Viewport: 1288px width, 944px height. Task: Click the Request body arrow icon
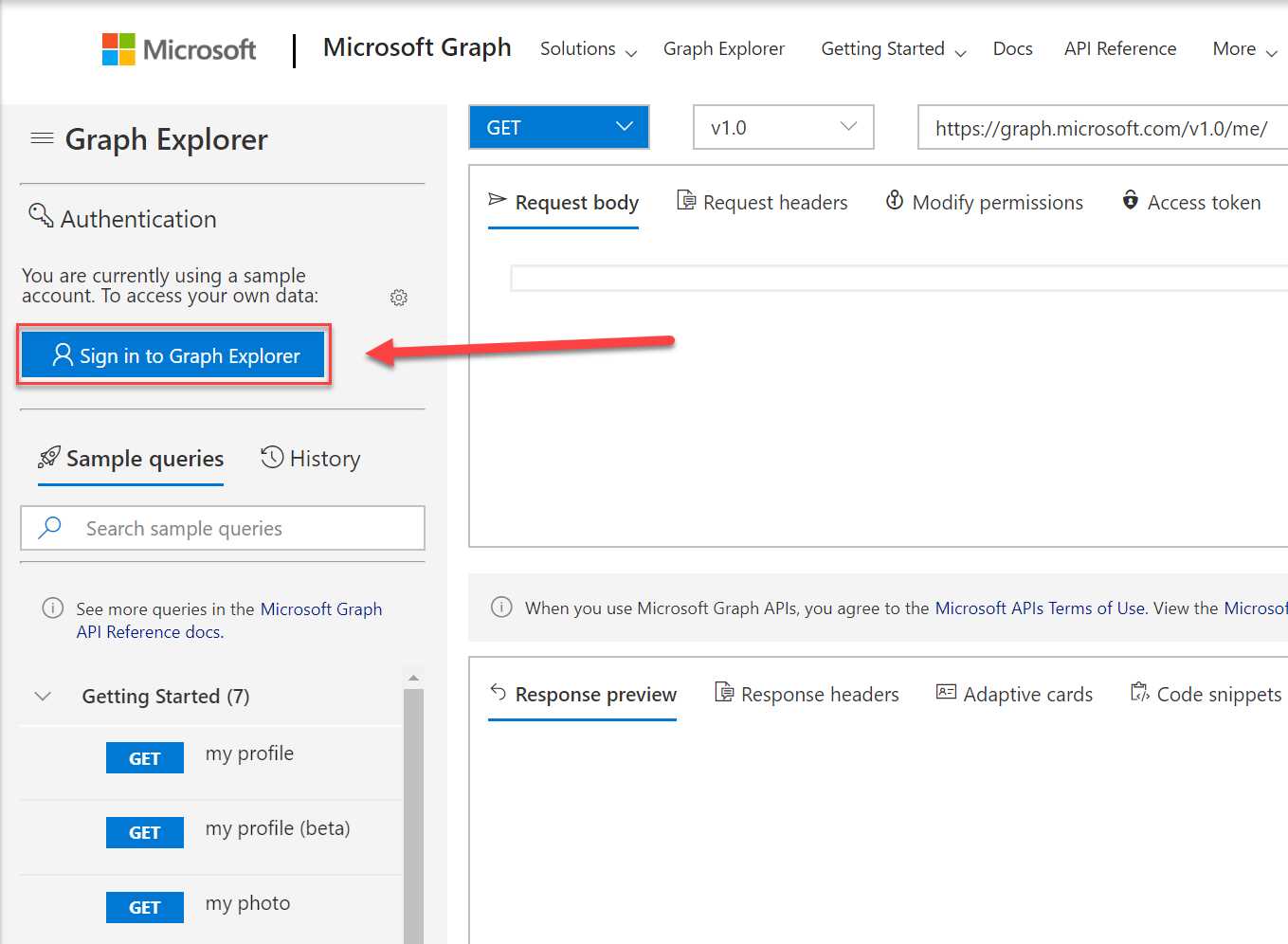pyautogui.click(x=498, y=199)
